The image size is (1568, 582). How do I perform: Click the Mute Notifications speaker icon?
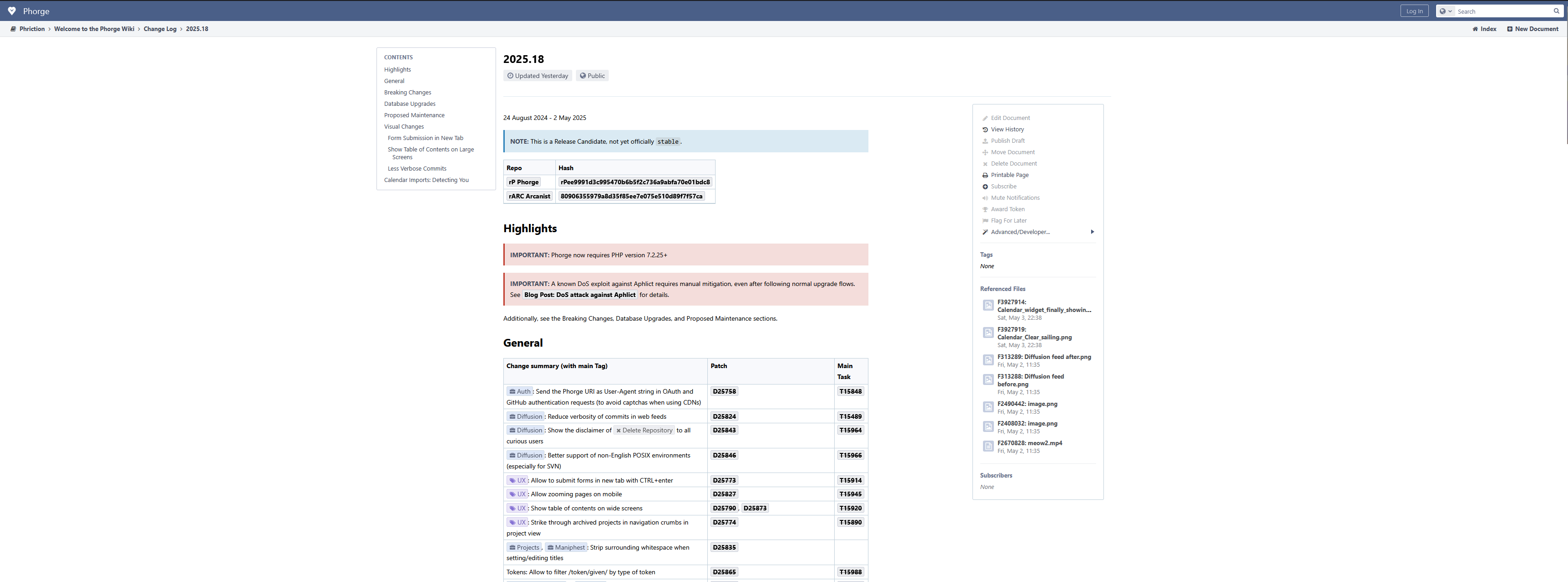click(985, 197)
